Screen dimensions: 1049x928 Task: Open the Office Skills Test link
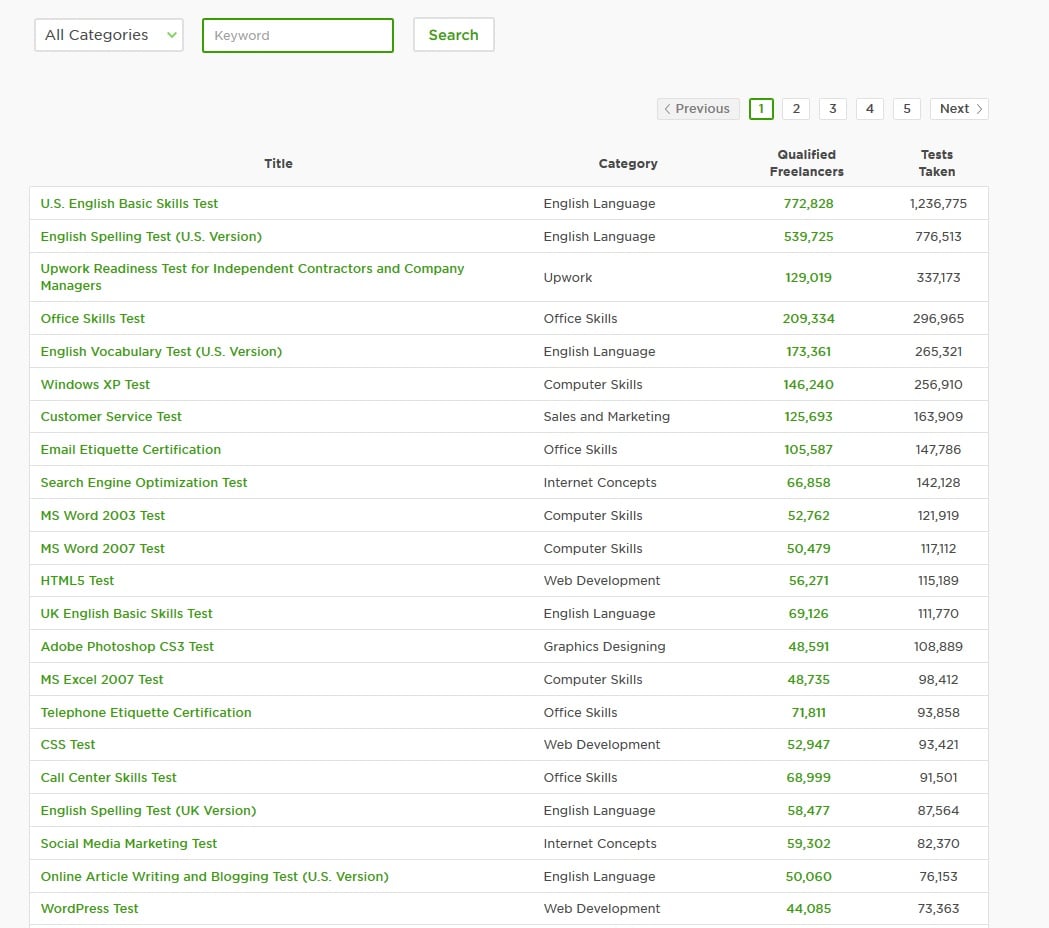(93, 318)
